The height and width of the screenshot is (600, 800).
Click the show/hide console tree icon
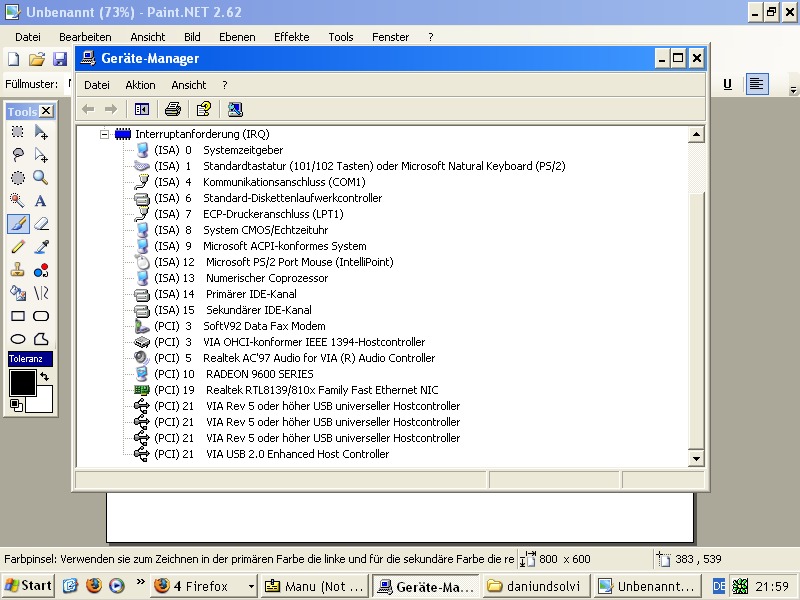tap(142, 109)
